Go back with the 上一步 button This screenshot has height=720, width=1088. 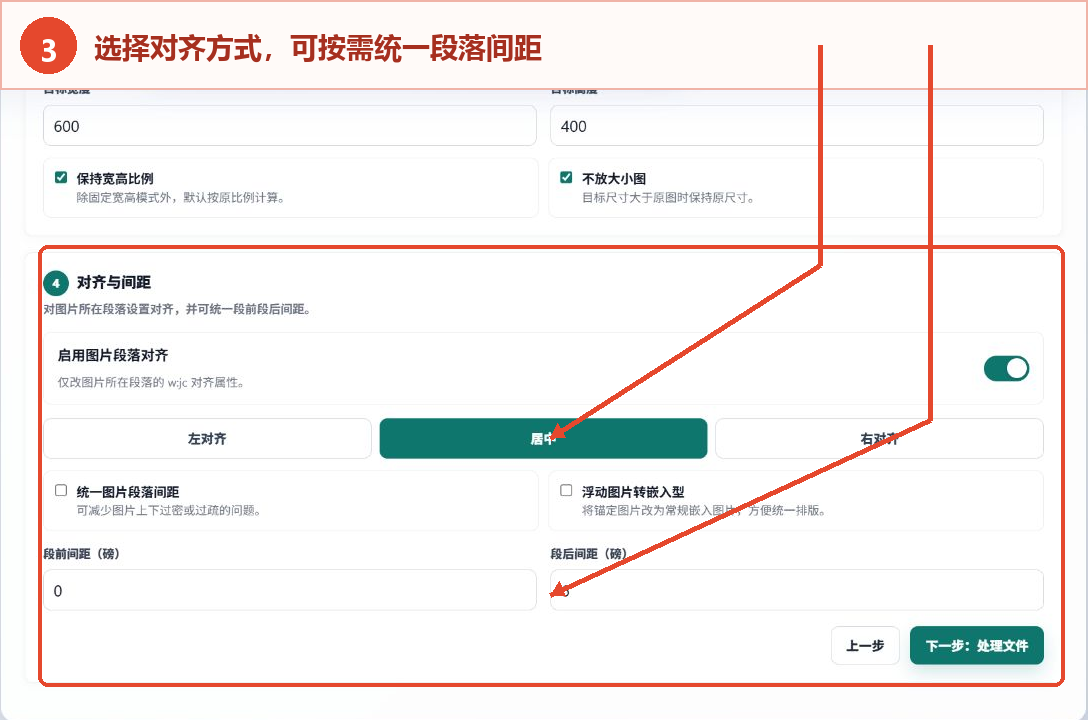(x=865, y=646)
